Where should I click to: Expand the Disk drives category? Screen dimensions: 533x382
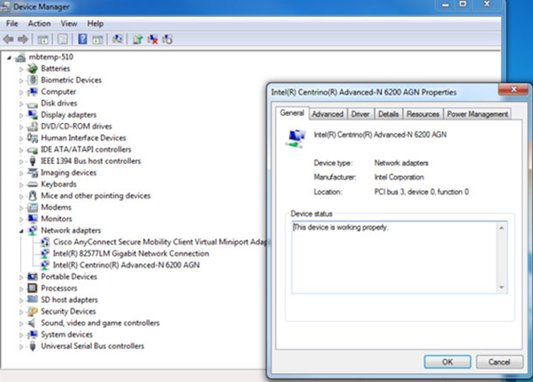point(21,104)
